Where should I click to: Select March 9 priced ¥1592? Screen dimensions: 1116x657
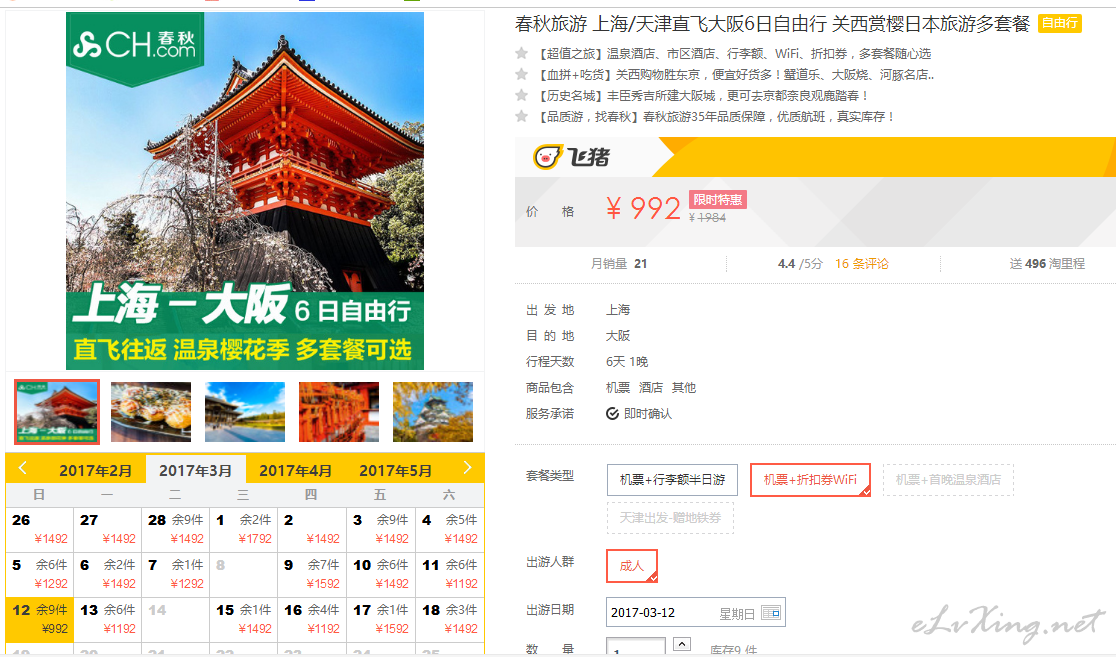[312, 574]
